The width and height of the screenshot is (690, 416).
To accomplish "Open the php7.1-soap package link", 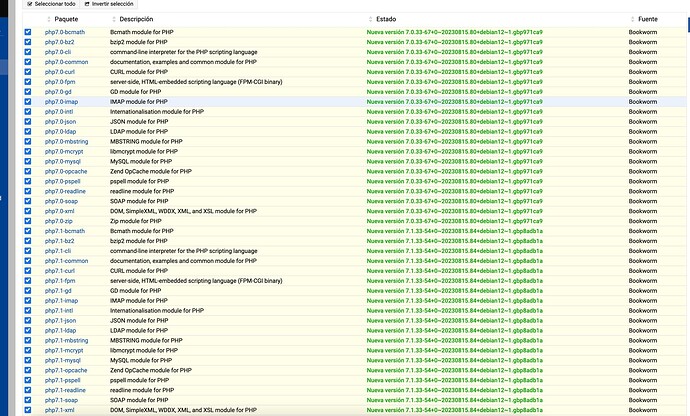I will [61, 400].
